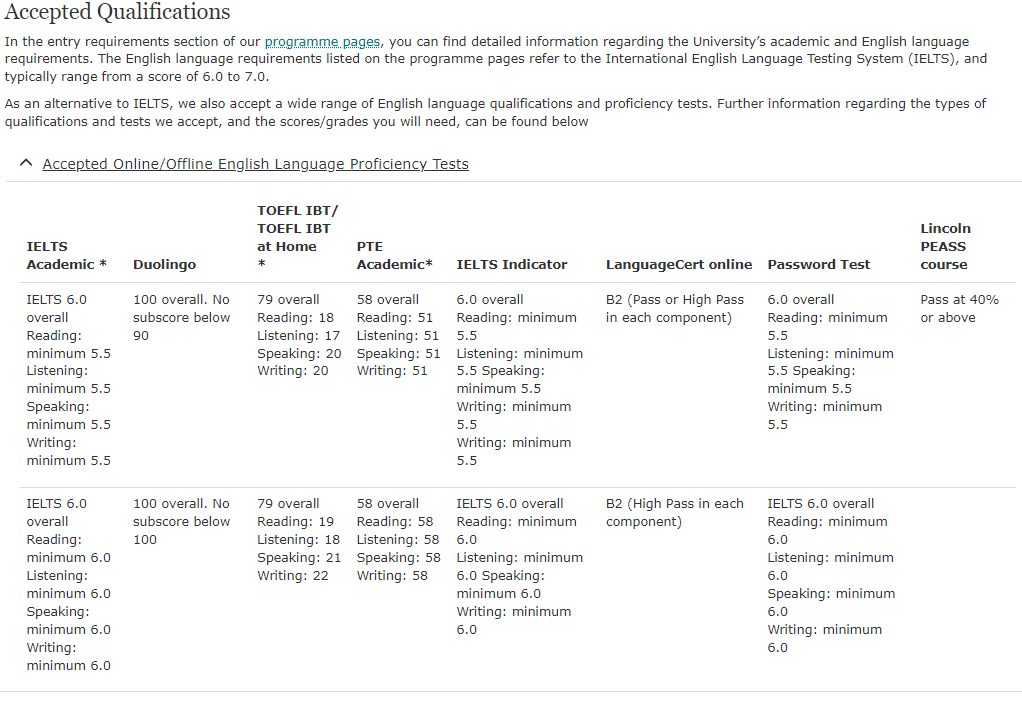Image resolution: width=1022 pixels, height=702 pixels.
Task: Open the programme pages link
Action: click(x=322, y=42)
